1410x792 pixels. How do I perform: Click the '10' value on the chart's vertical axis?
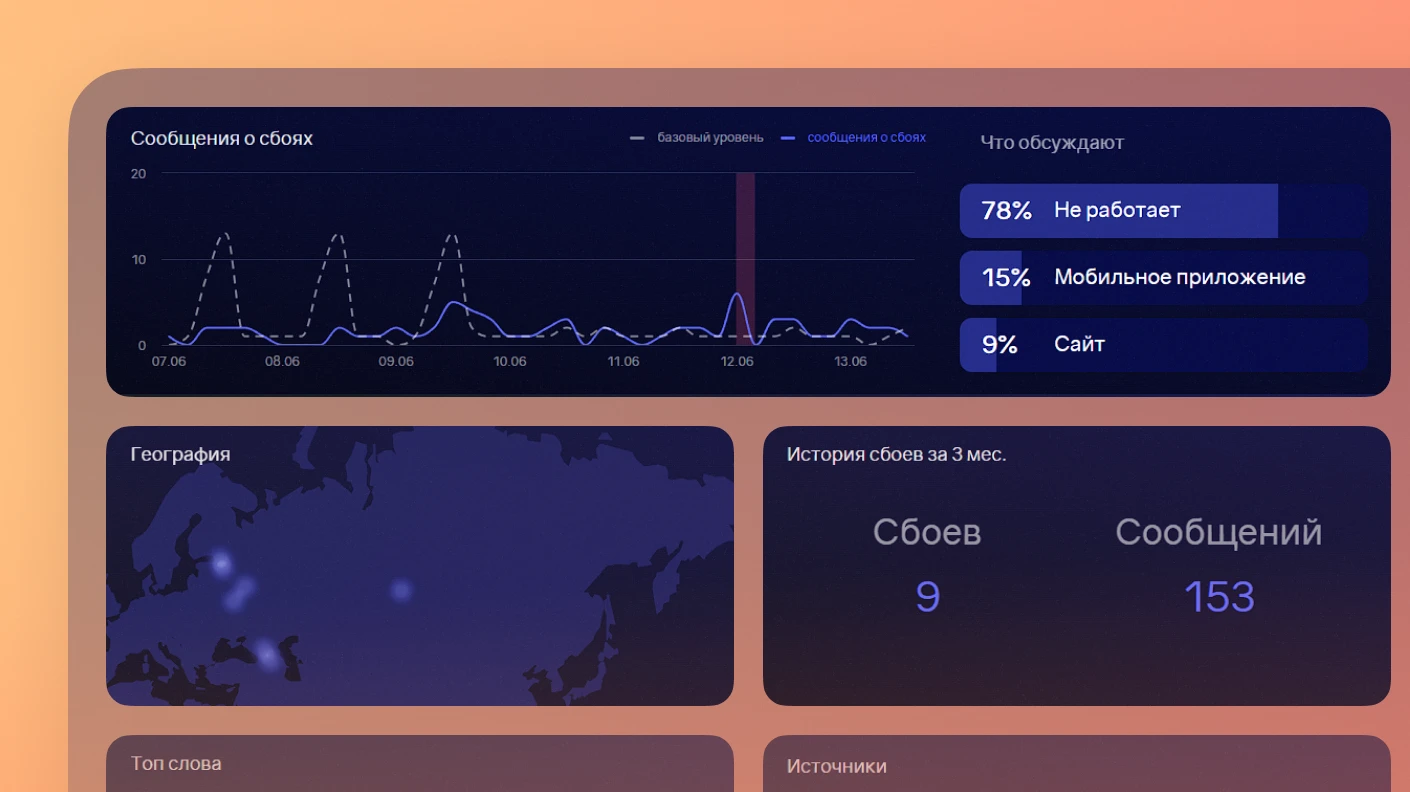138,260
